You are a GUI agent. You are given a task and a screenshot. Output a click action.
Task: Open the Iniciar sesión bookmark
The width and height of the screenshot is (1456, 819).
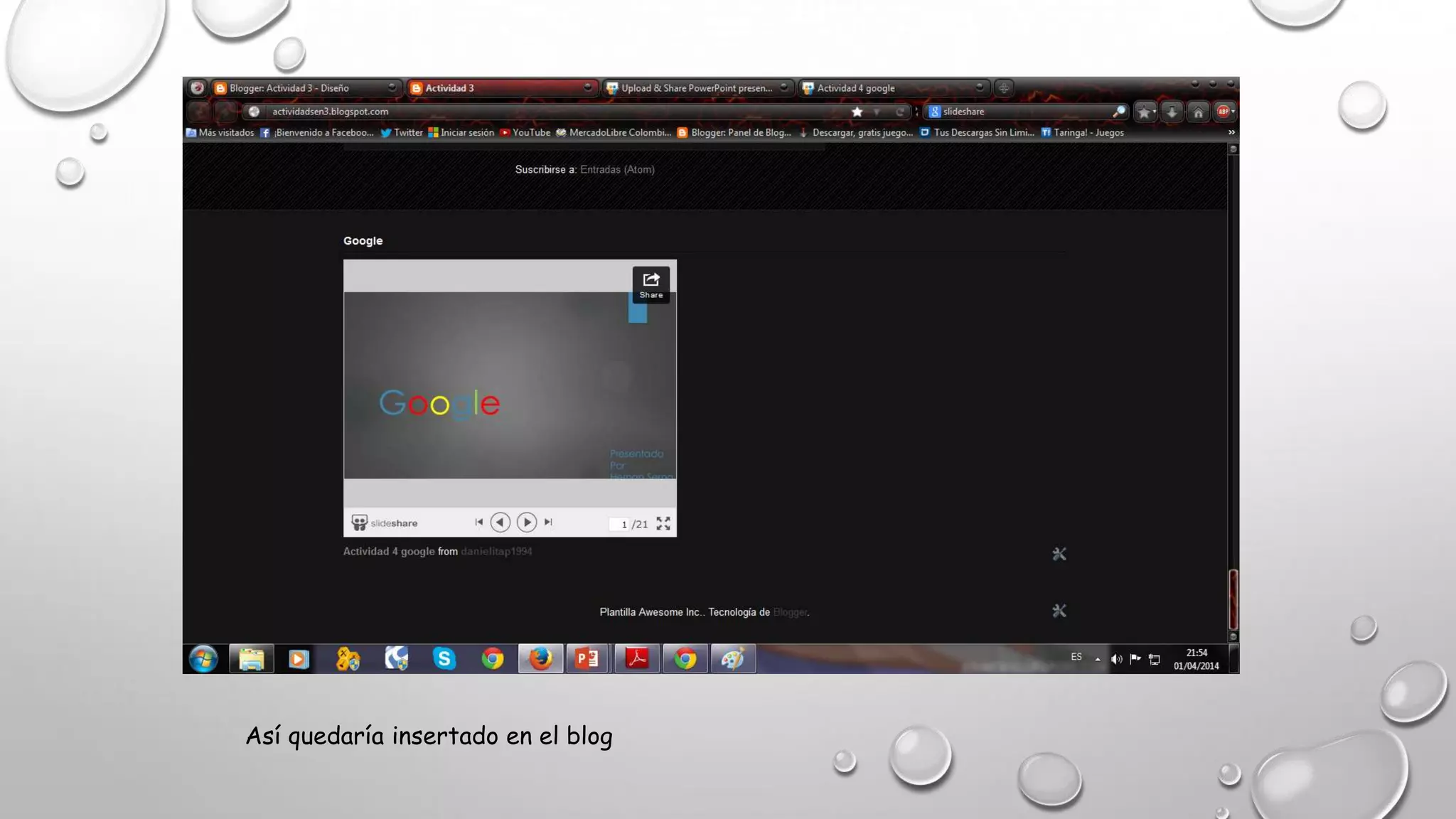[x=461, y=133]
